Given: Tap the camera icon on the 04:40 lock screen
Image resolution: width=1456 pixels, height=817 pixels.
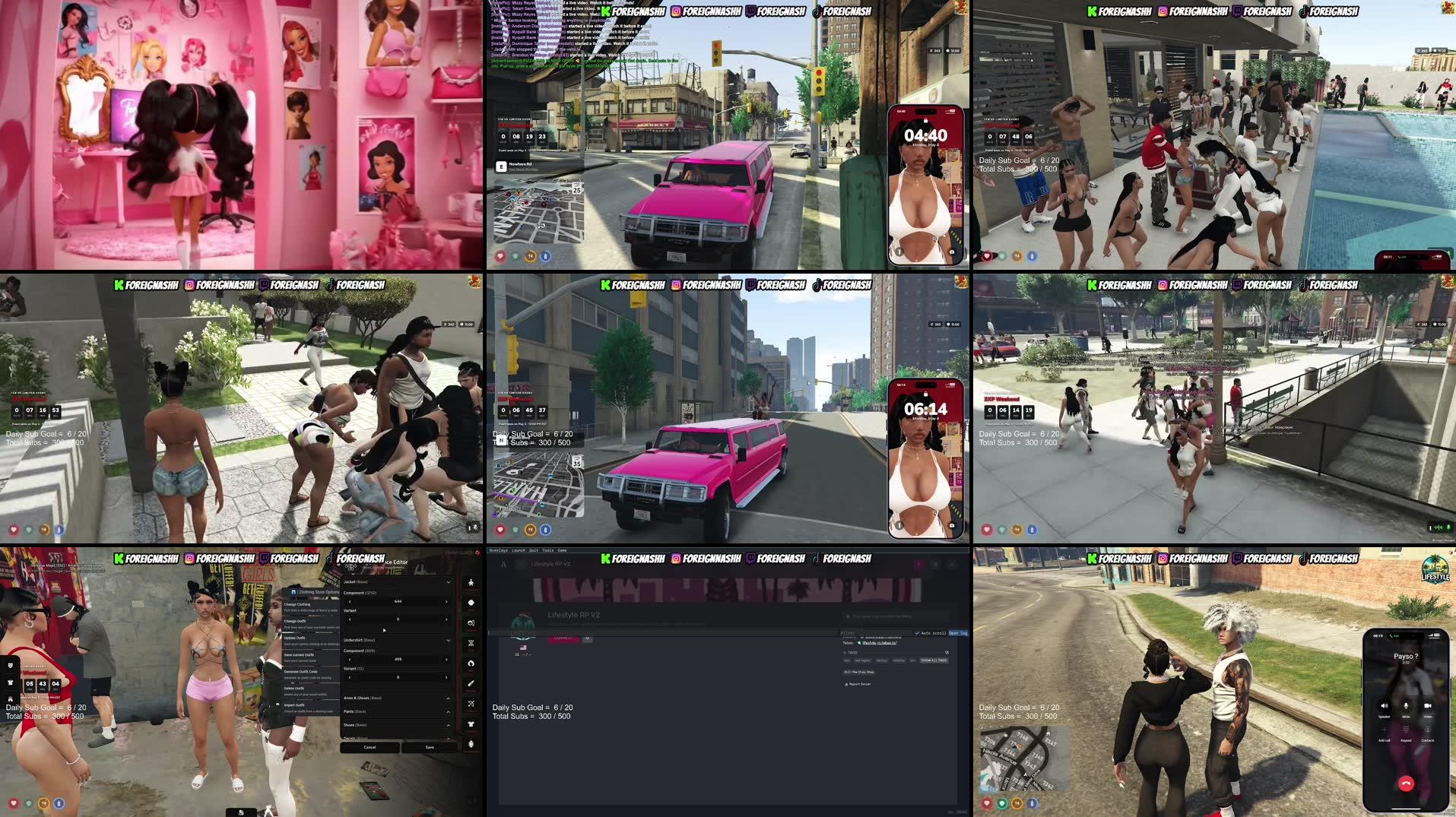Looking at the screenshot, I should (x=951, y=252).
